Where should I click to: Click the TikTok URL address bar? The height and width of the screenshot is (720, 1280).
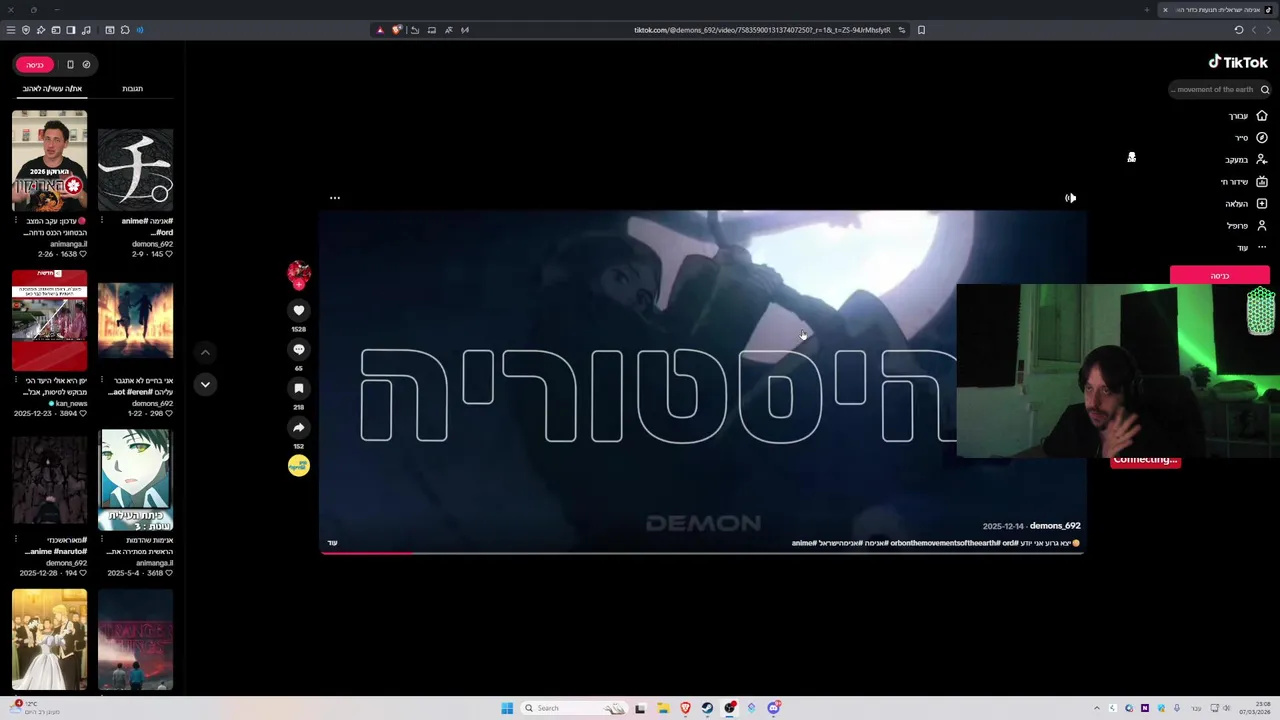[762, 30]
